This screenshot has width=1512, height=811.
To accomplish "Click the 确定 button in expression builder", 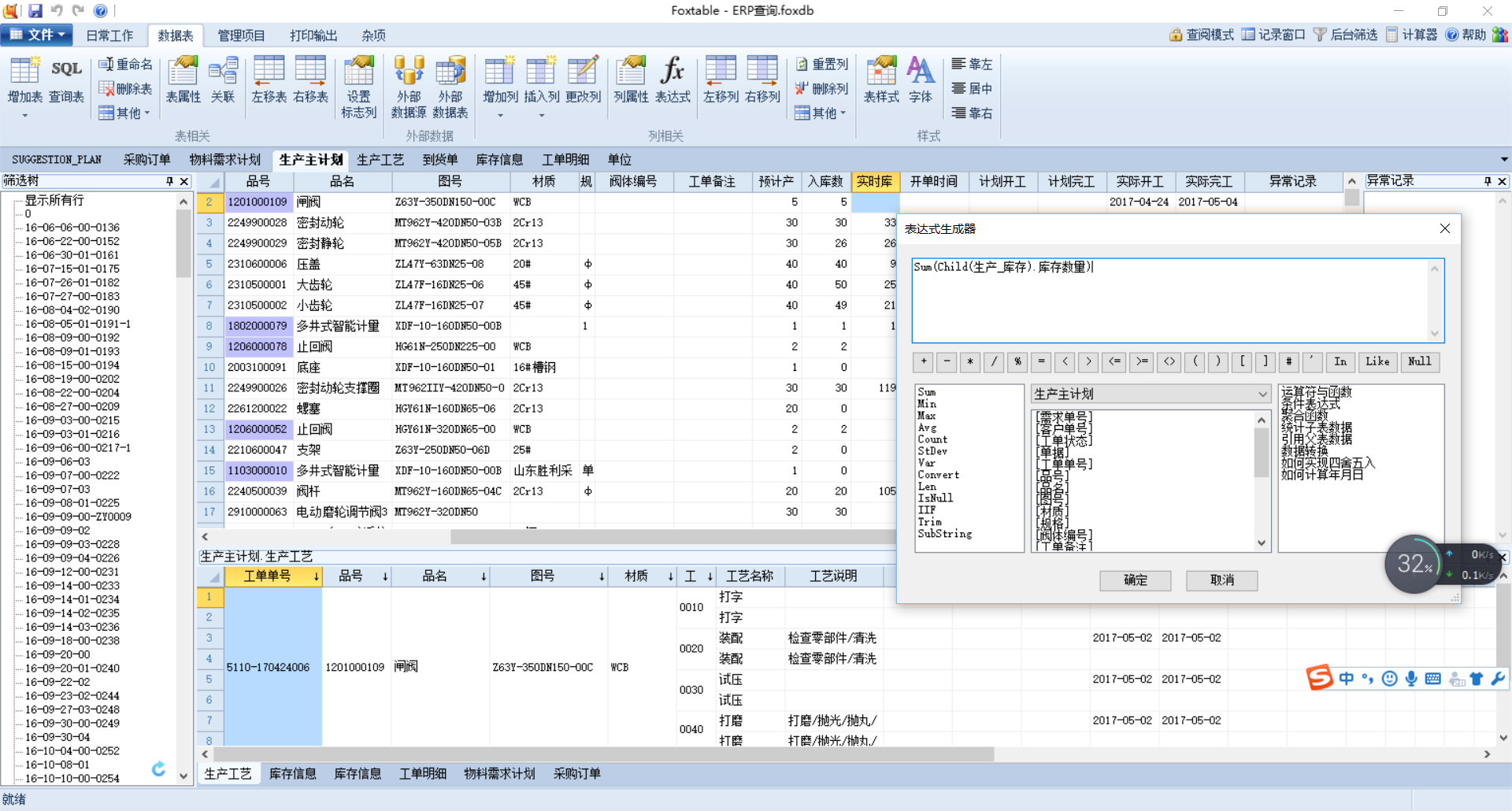I will tap(1135, 580).
